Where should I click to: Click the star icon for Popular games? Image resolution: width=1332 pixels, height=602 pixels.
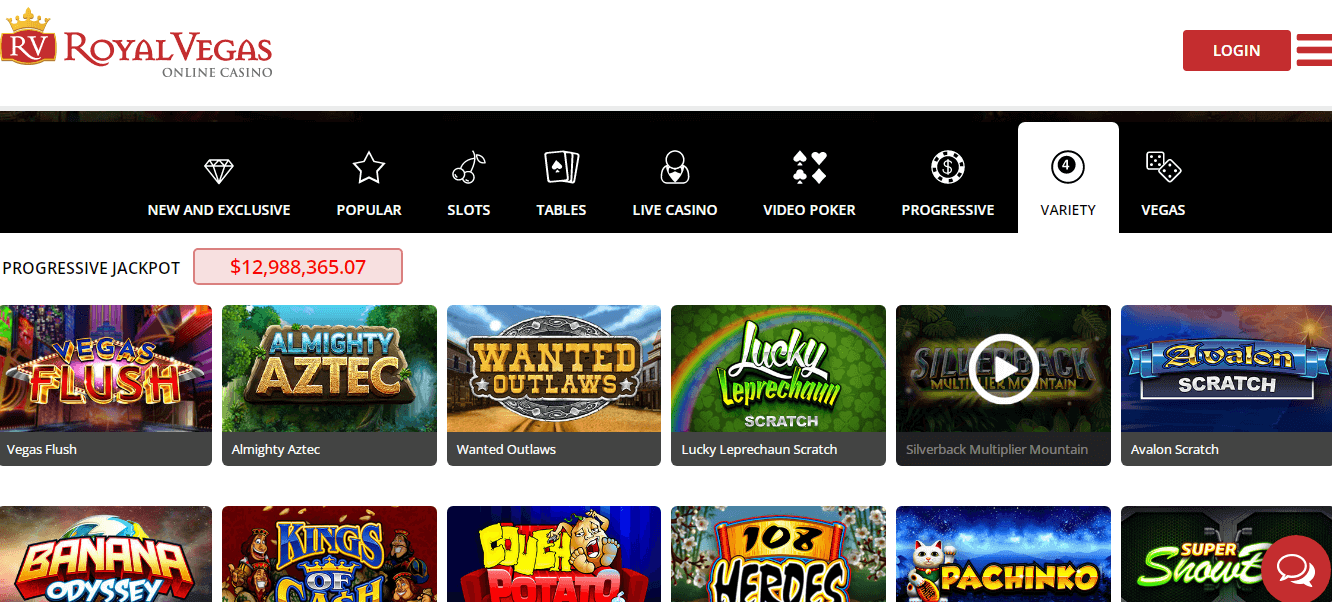[x=369, y=168]
